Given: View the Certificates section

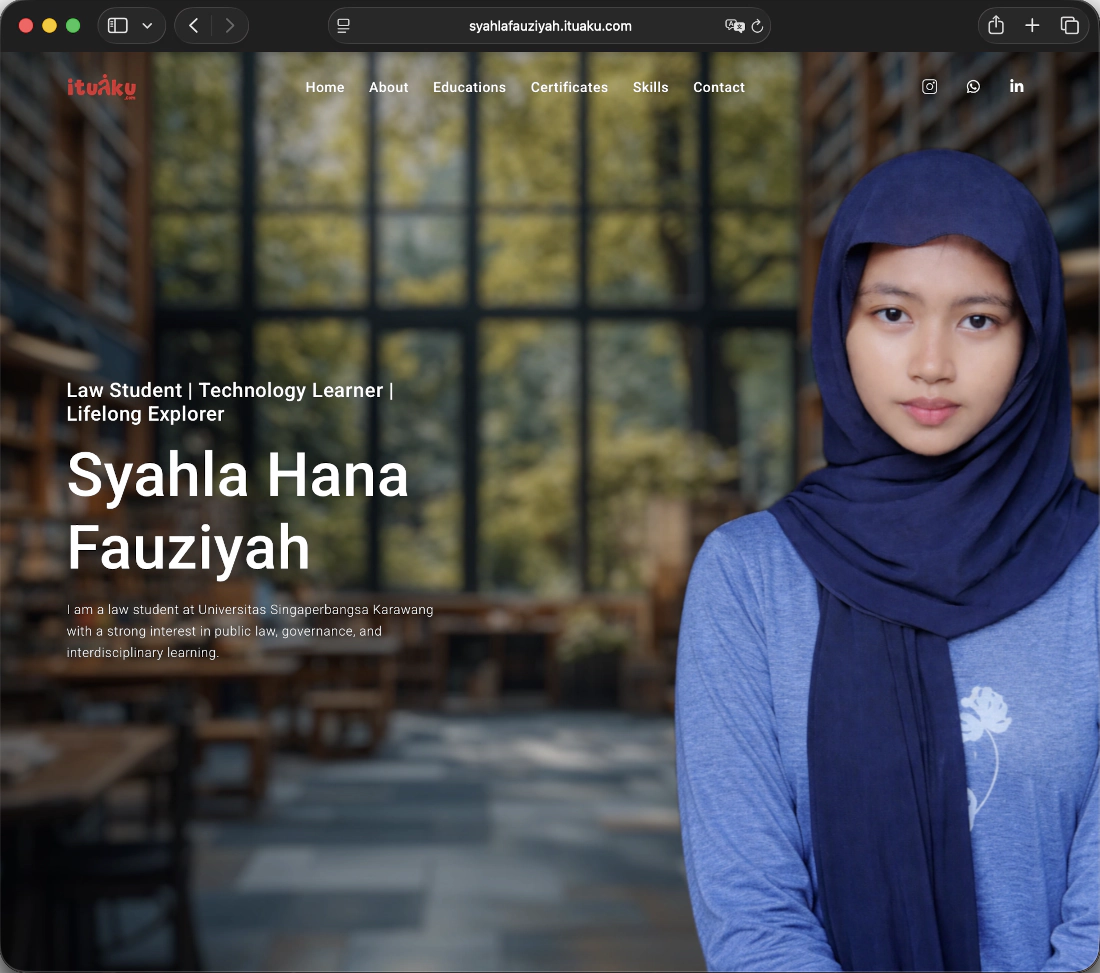Looking at the screenshot, I should click(569, 87).
